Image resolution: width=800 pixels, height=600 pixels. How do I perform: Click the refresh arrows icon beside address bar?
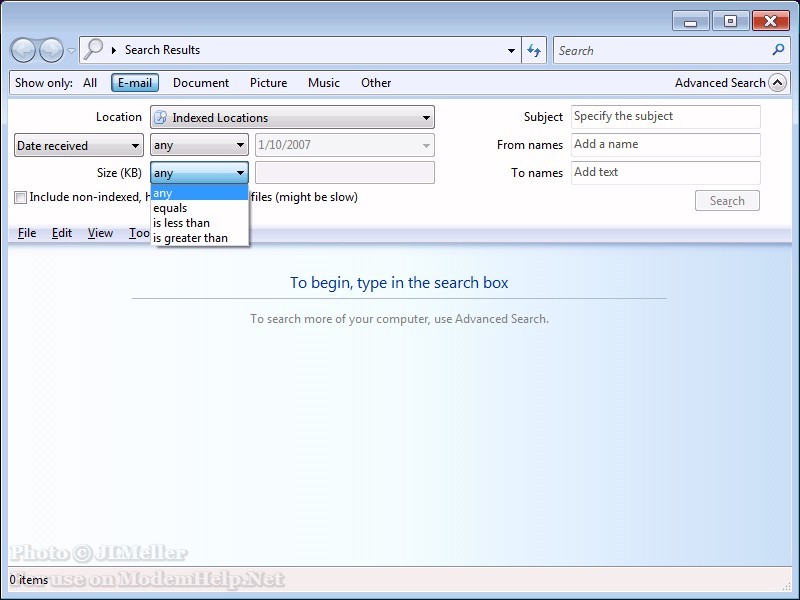coord(534,50)
